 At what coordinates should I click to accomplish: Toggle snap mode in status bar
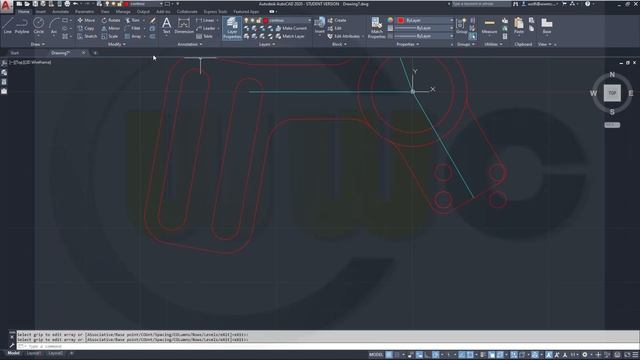pyautogui.click(x=397, y=355)
